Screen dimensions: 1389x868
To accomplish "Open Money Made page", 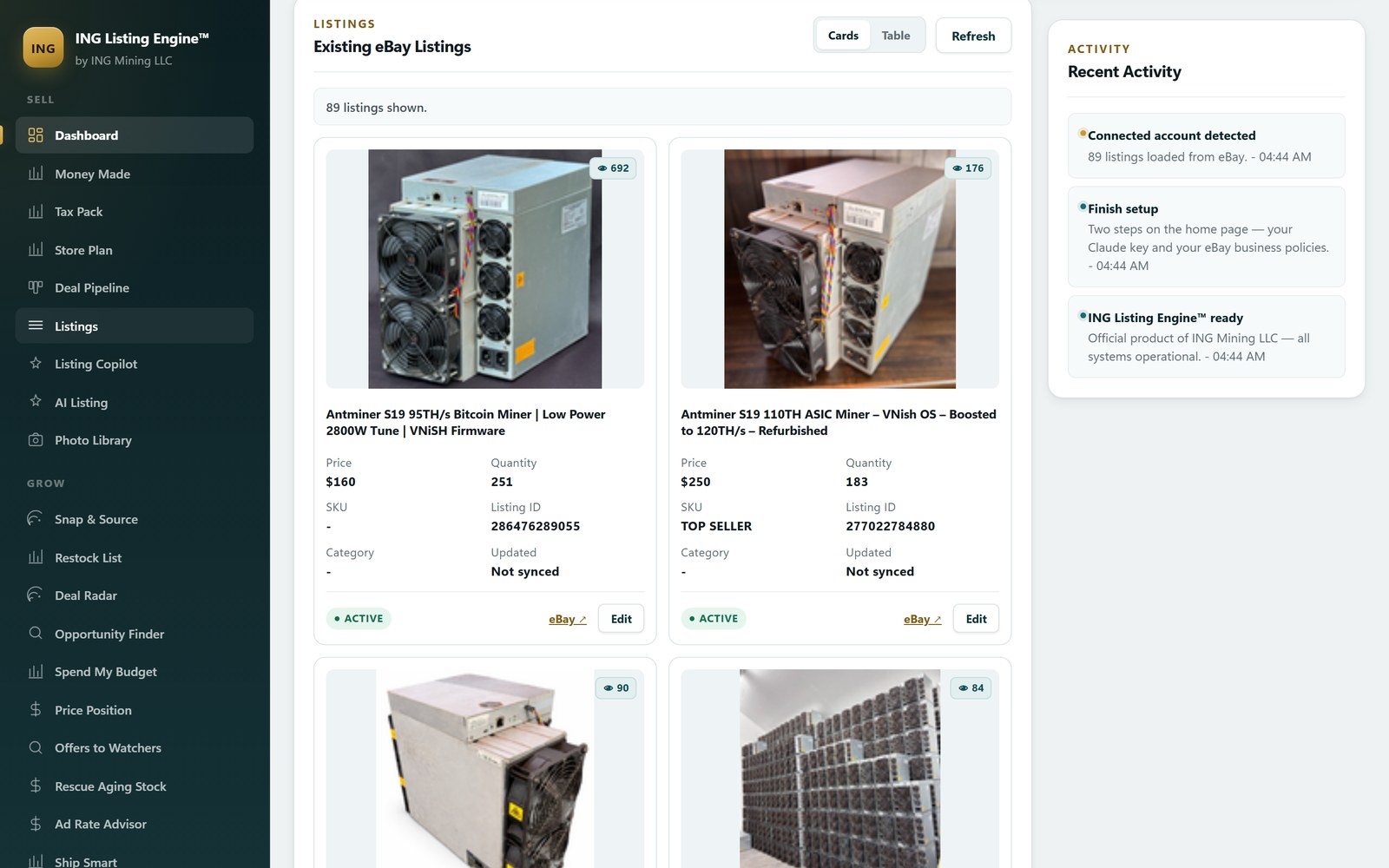I will [x=135, y=174].
